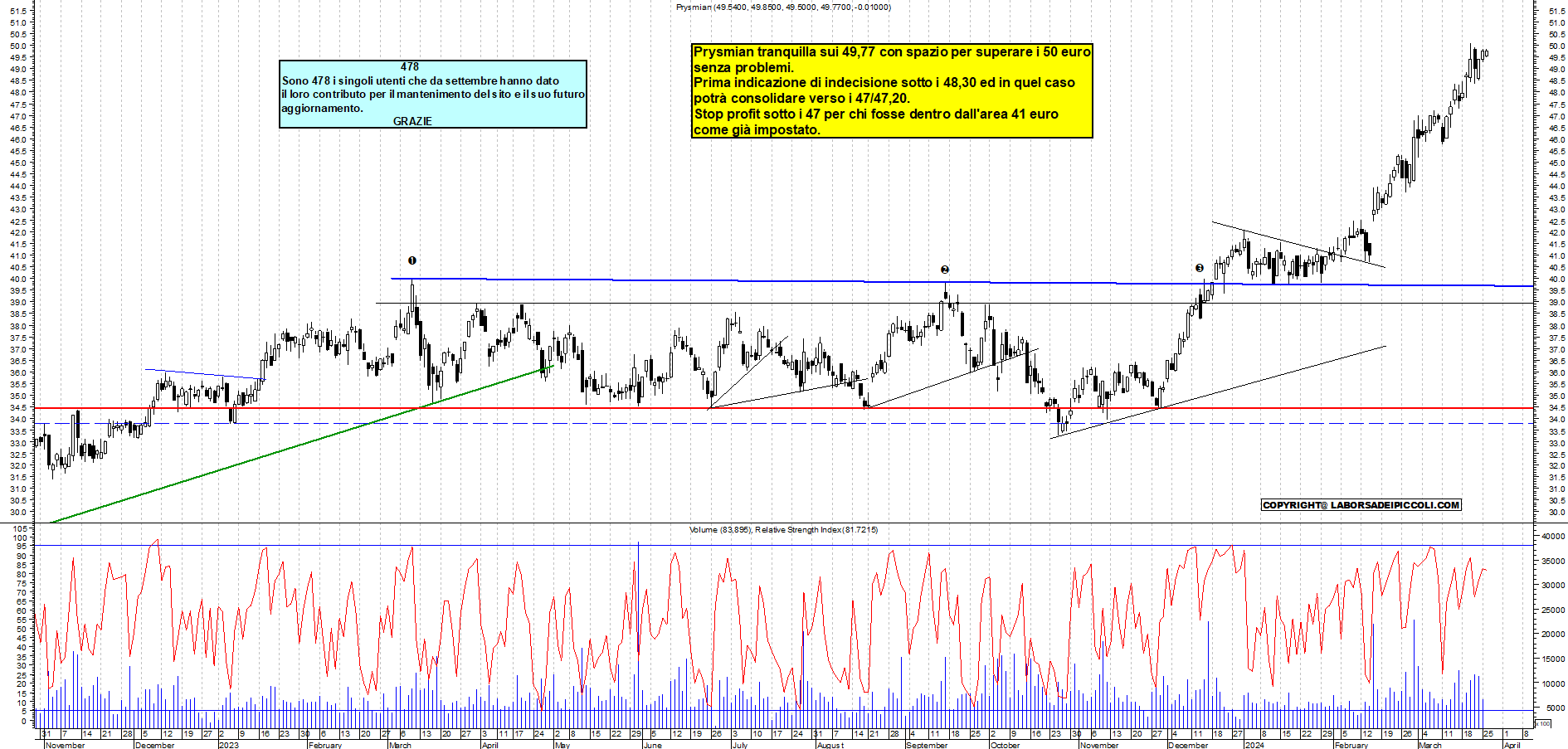Image resolution: width=1568 pixels, height=749 pixels.
Task: Click the "May" label on the time axis
Action: [562, 745]
